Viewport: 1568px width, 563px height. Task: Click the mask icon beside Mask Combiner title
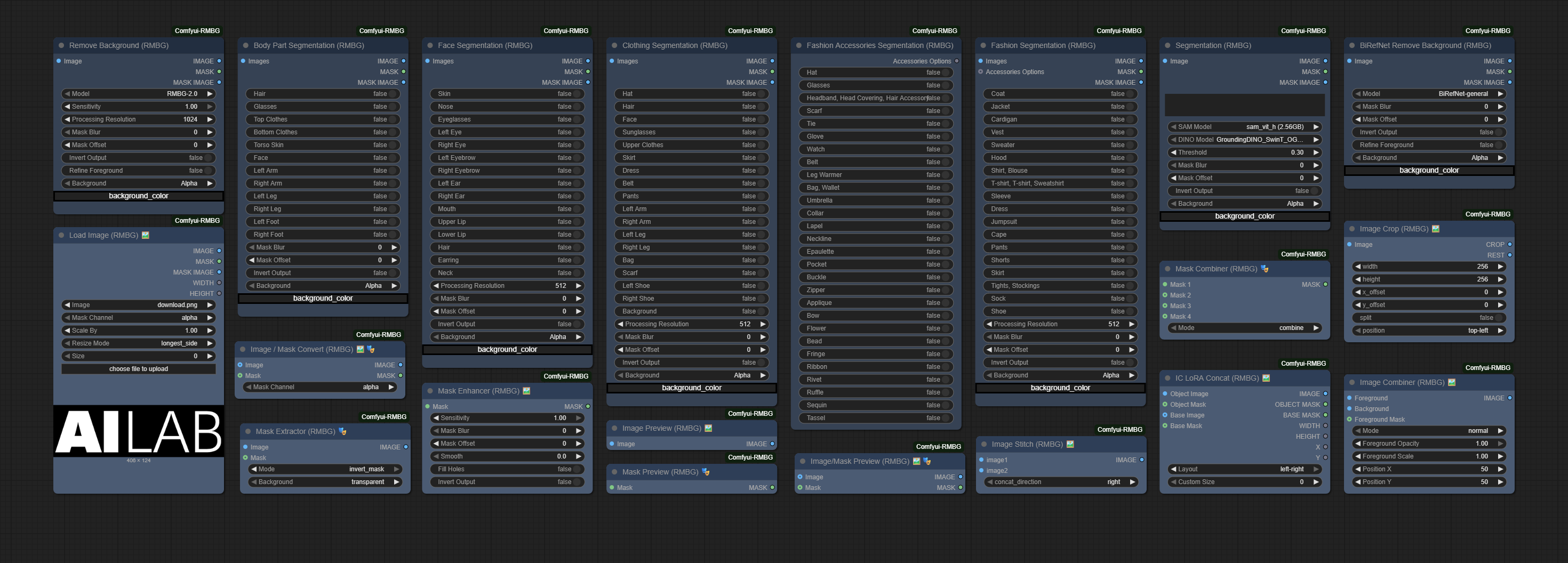coord(1264,269)
